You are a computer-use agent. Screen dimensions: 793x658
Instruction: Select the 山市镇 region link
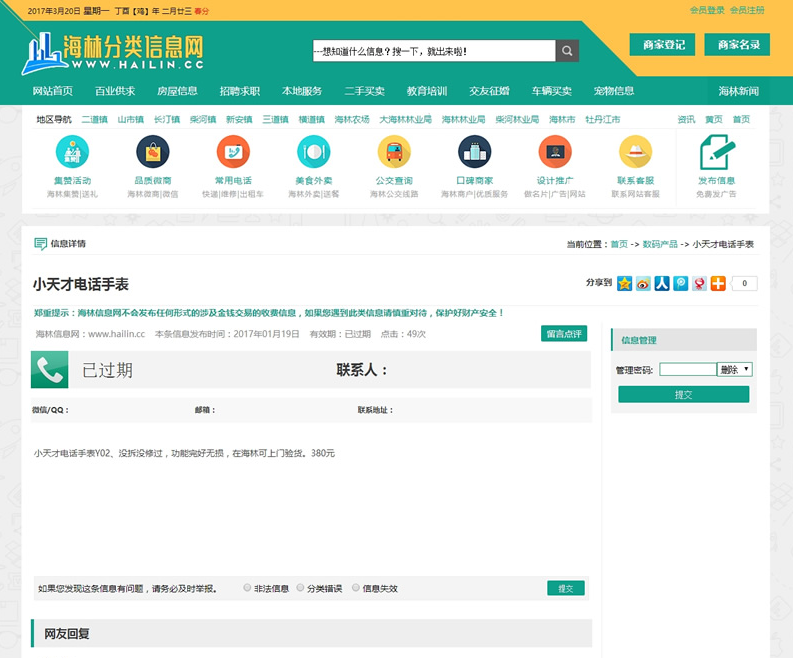(130, 119)
